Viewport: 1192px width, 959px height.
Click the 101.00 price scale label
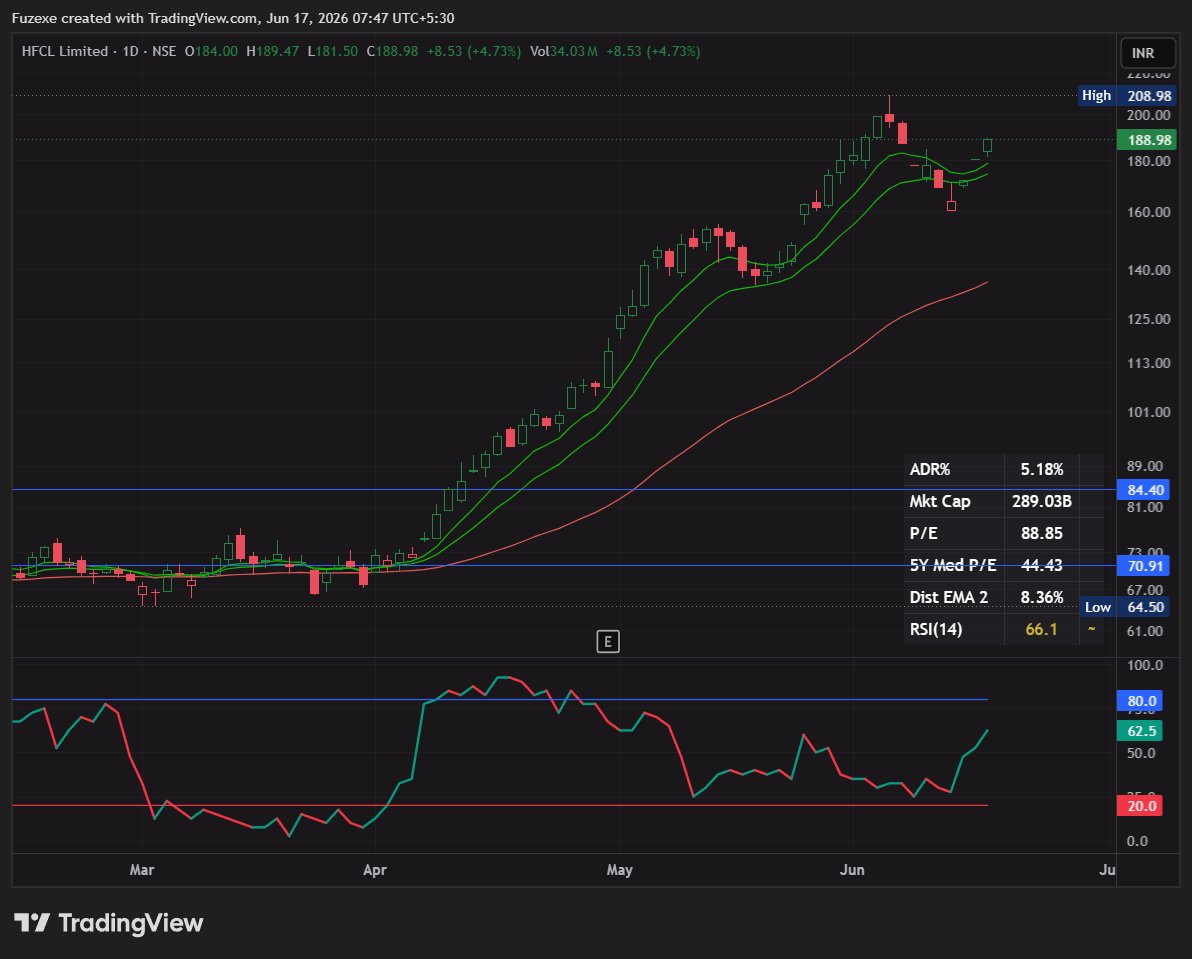click(x=1149, y=413)
